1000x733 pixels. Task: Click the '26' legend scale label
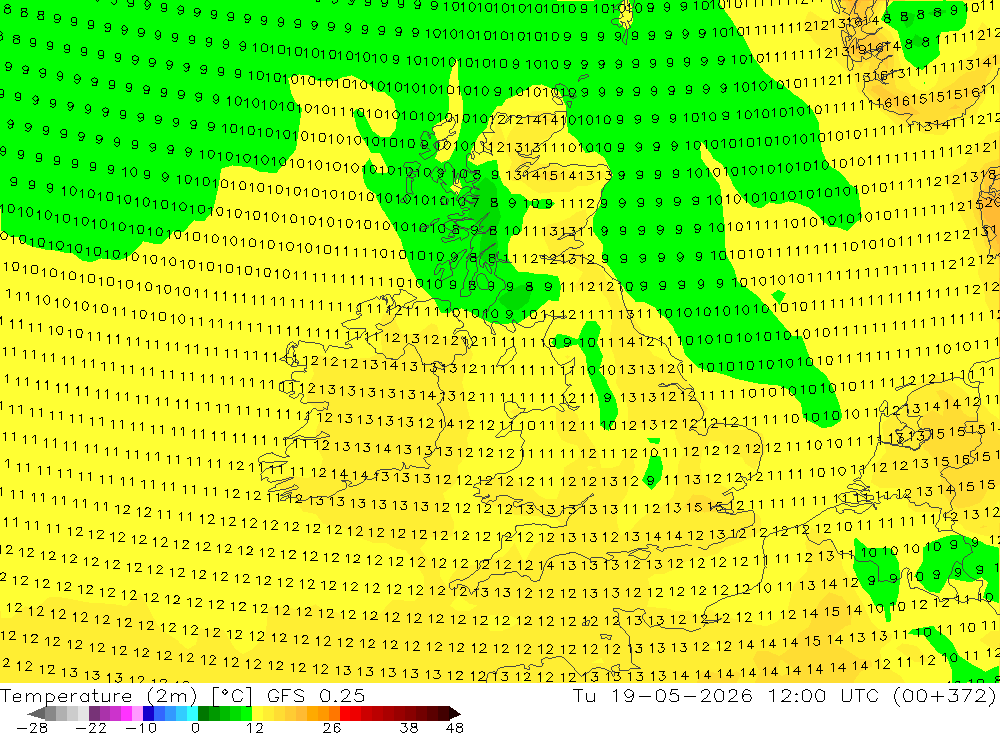[332, 727]
